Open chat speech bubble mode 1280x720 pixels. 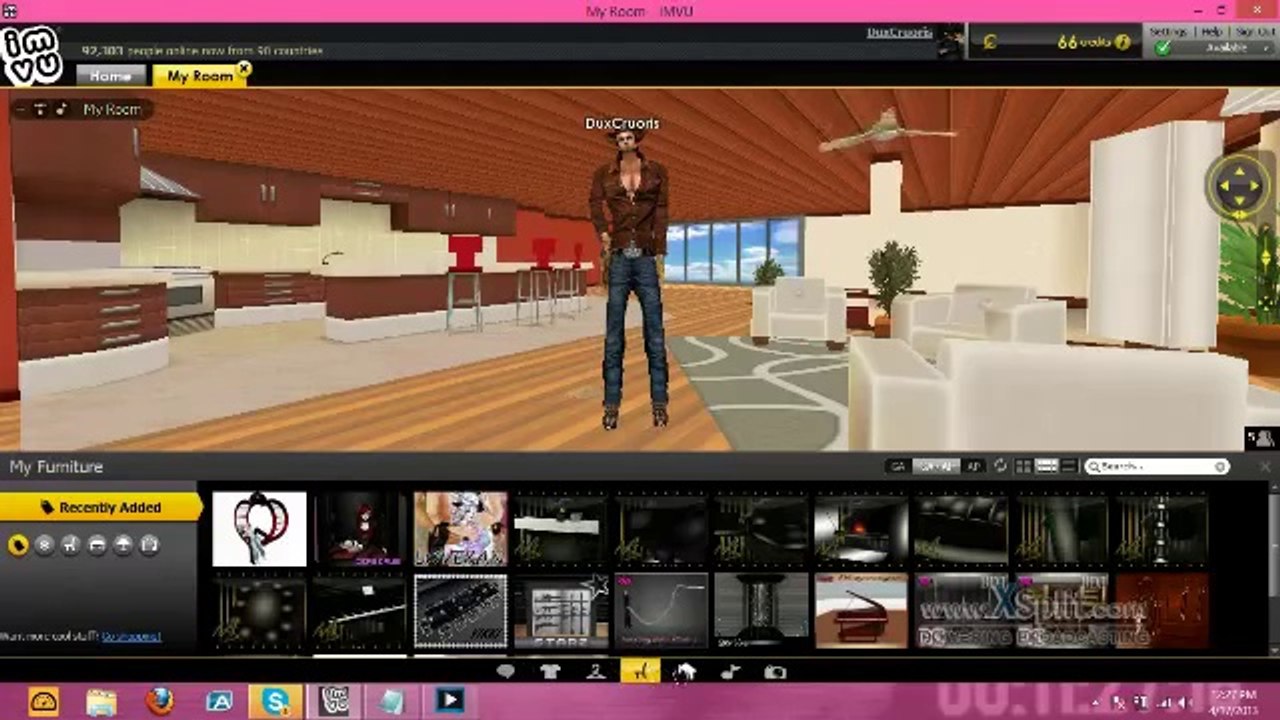[505, 672]
